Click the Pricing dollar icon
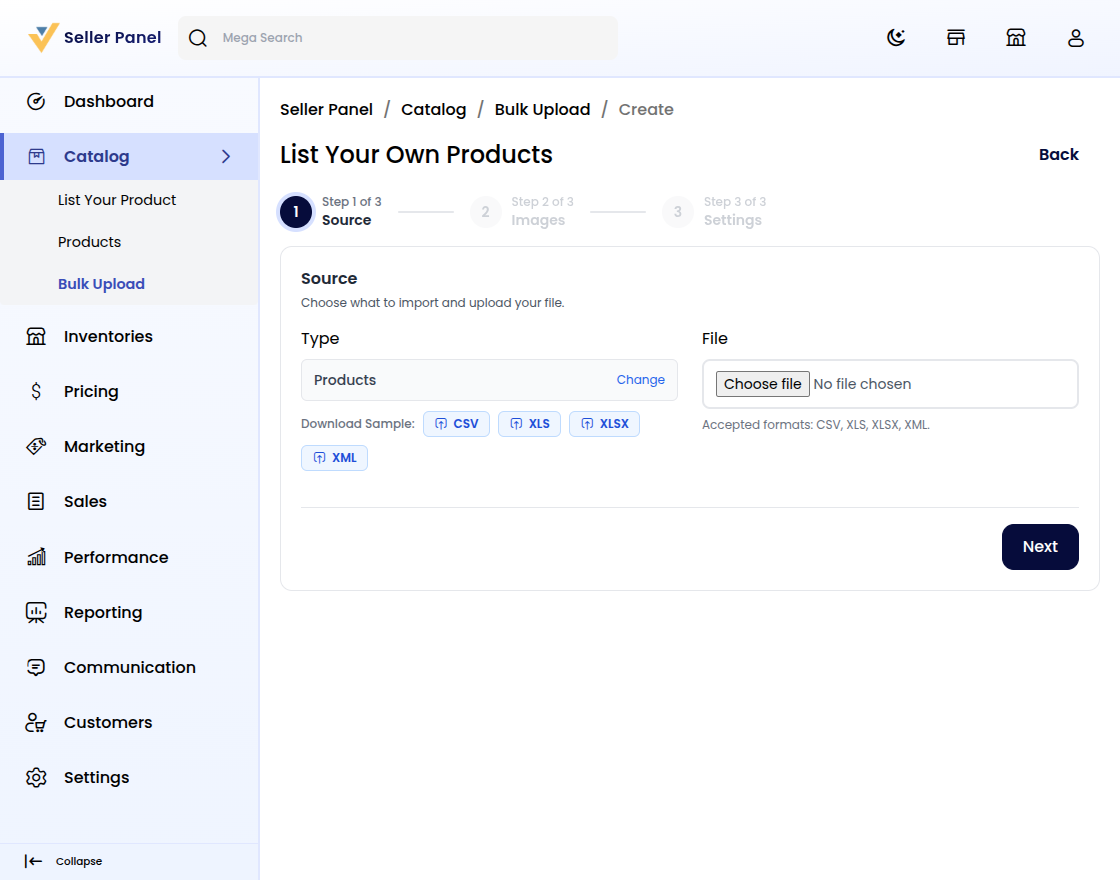 36,391
